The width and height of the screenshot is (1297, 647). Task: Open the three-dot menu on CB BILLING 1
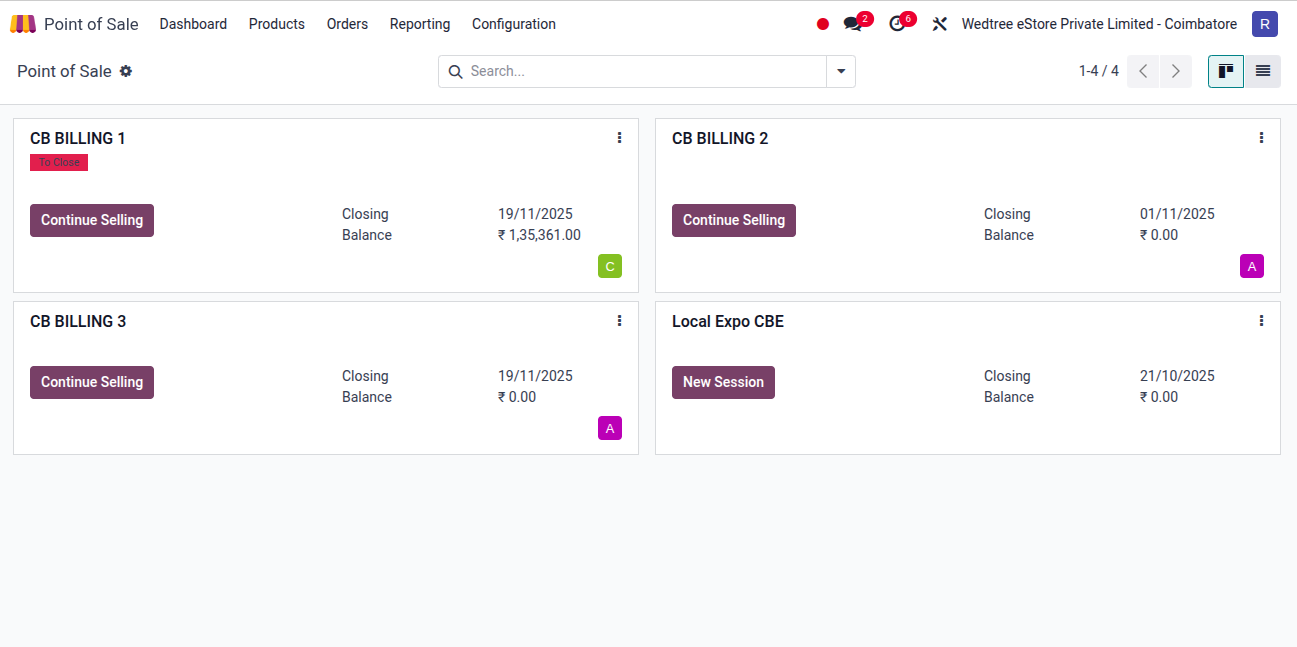click(x=619, y=138)
